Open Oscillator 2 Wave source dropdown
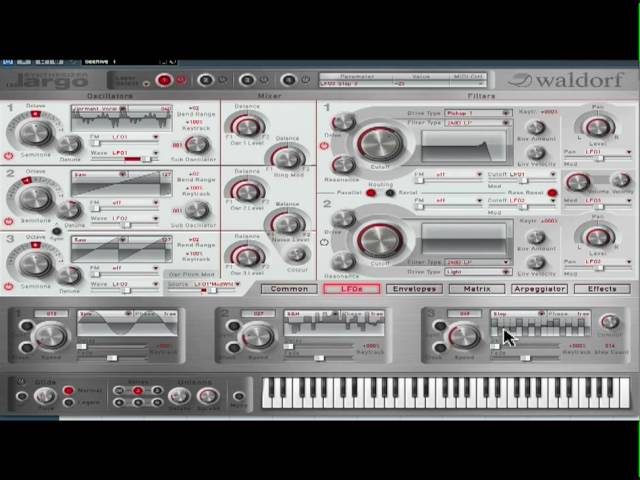 135,218
